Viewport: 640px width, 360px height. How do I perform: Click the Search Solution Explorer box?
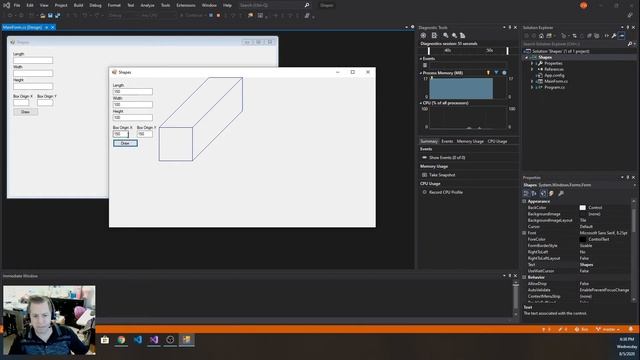coord(574,44)
